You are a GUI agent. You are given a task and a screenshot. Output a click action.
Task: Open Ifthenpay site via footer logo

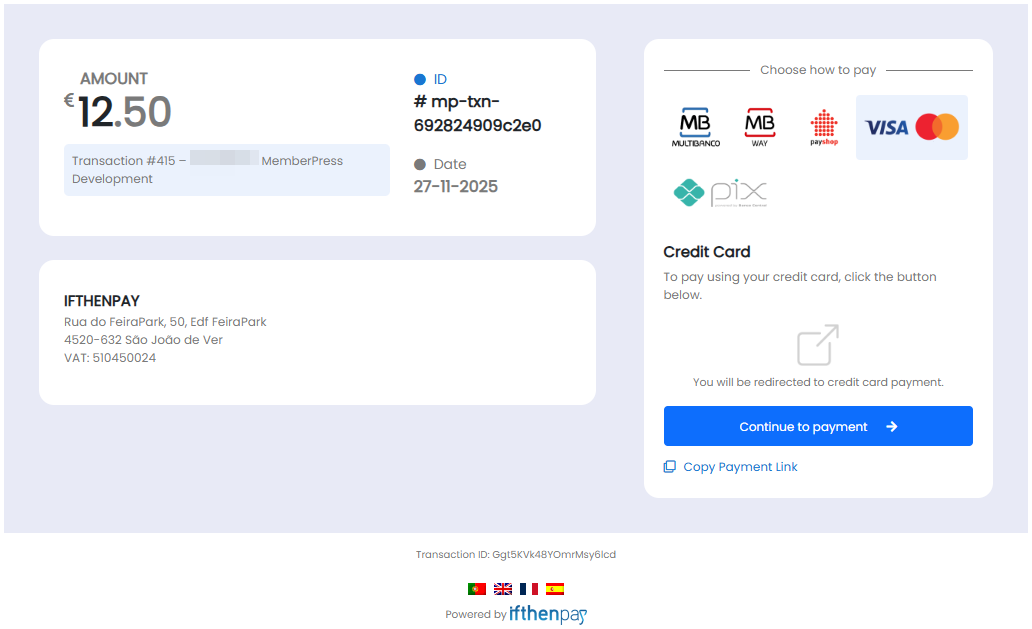pos(547,614)
